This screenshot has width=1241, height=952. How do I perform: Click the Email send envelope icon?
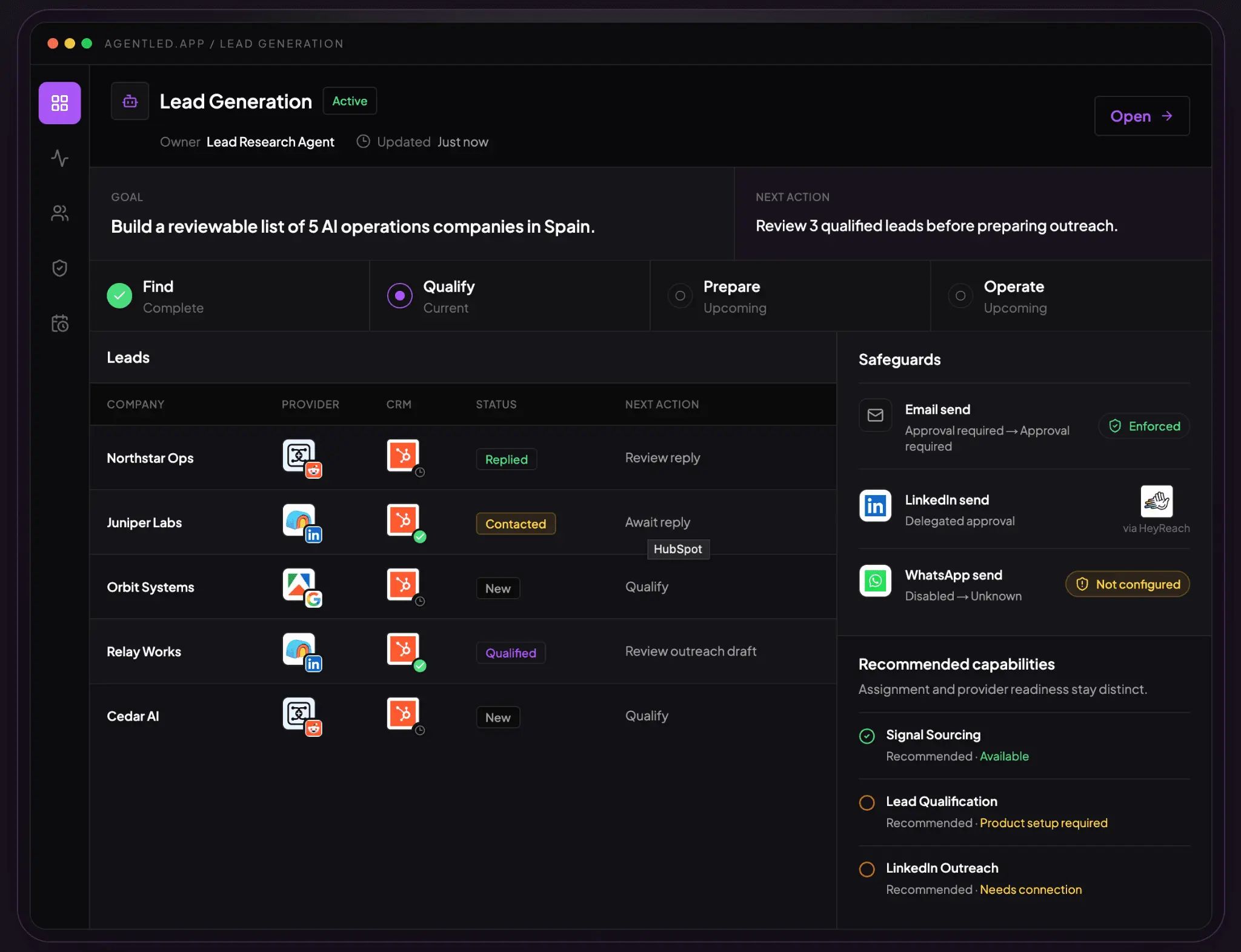click(x=875, y=415)
